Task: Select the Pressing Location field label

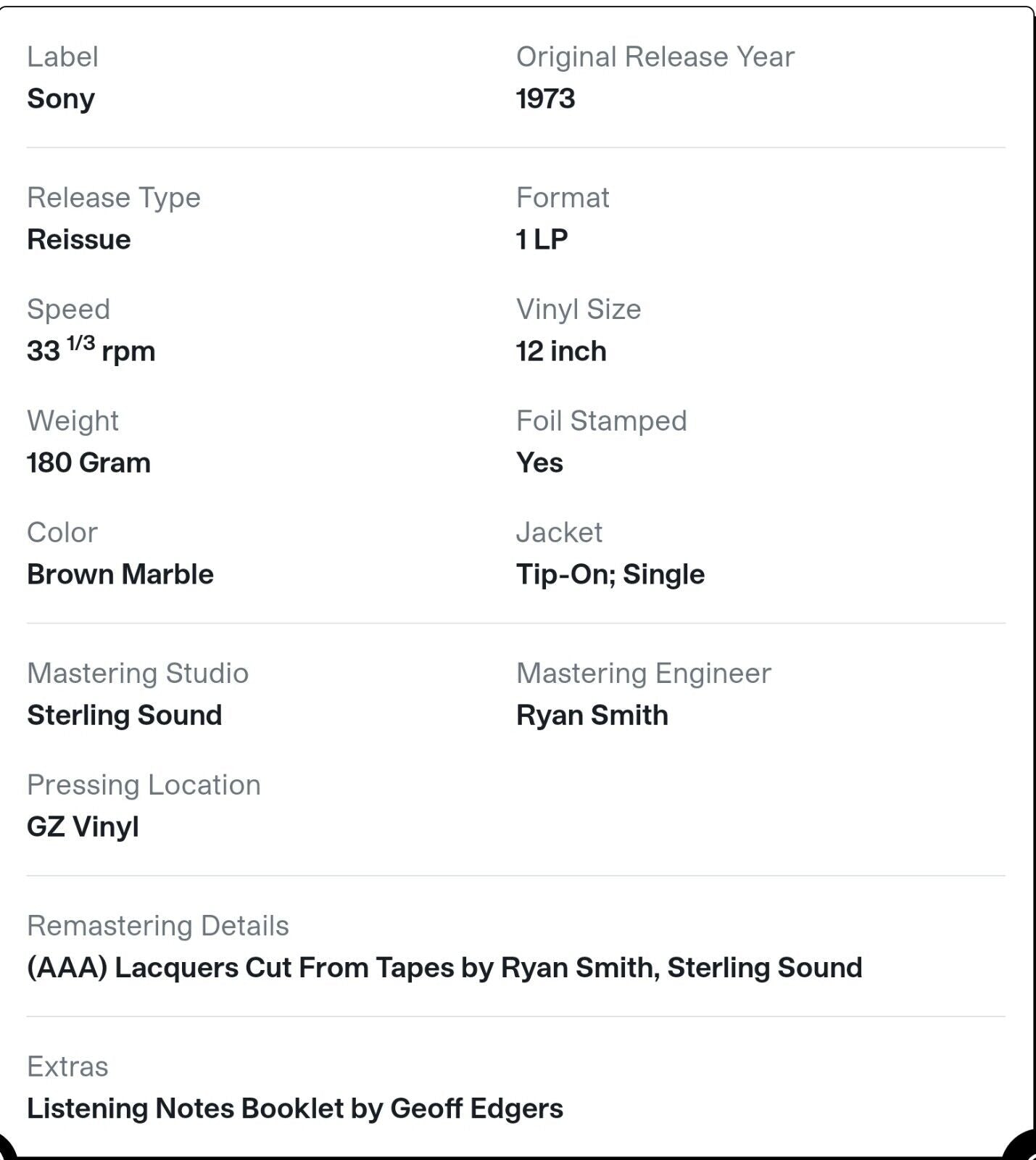Action: tap(144, 785)
